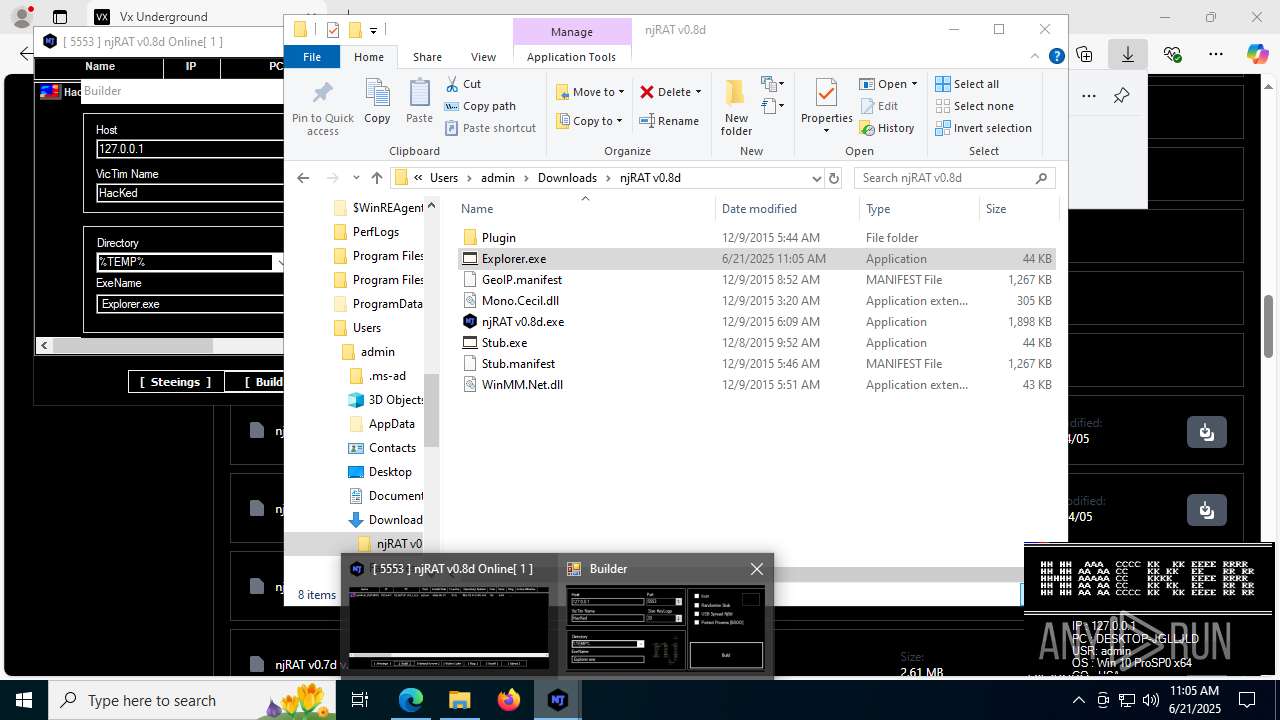Select Stub.exe in file list
Viewport: 1280px width, 720px height.
(504, 343)
